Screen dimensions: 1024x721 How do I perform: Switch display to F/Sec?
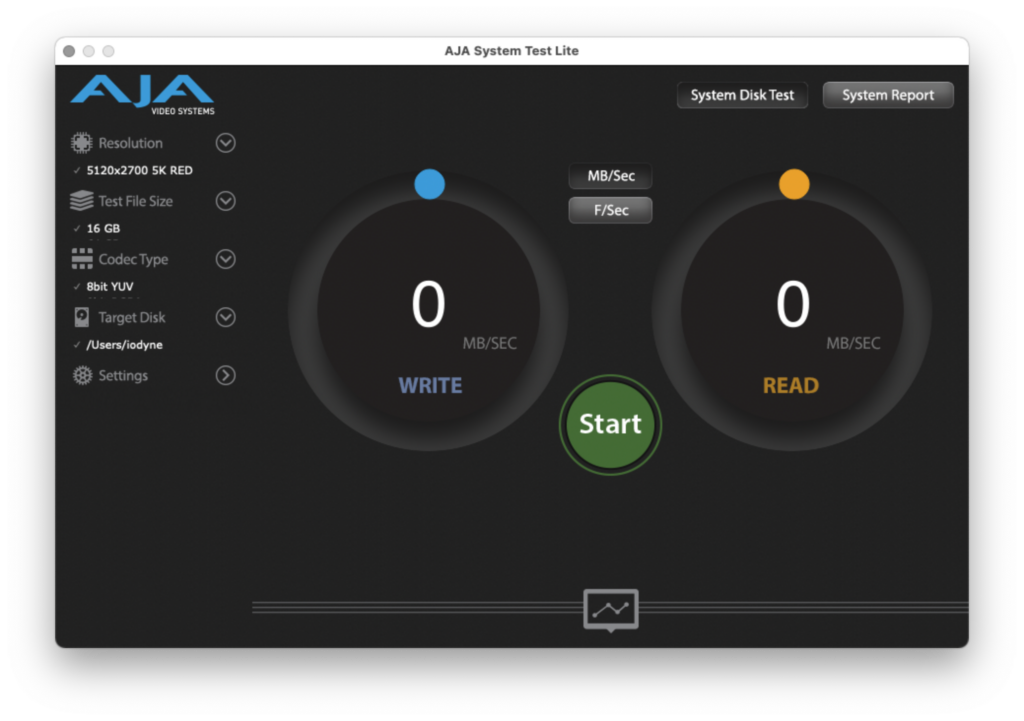click(x=610, y=210)
